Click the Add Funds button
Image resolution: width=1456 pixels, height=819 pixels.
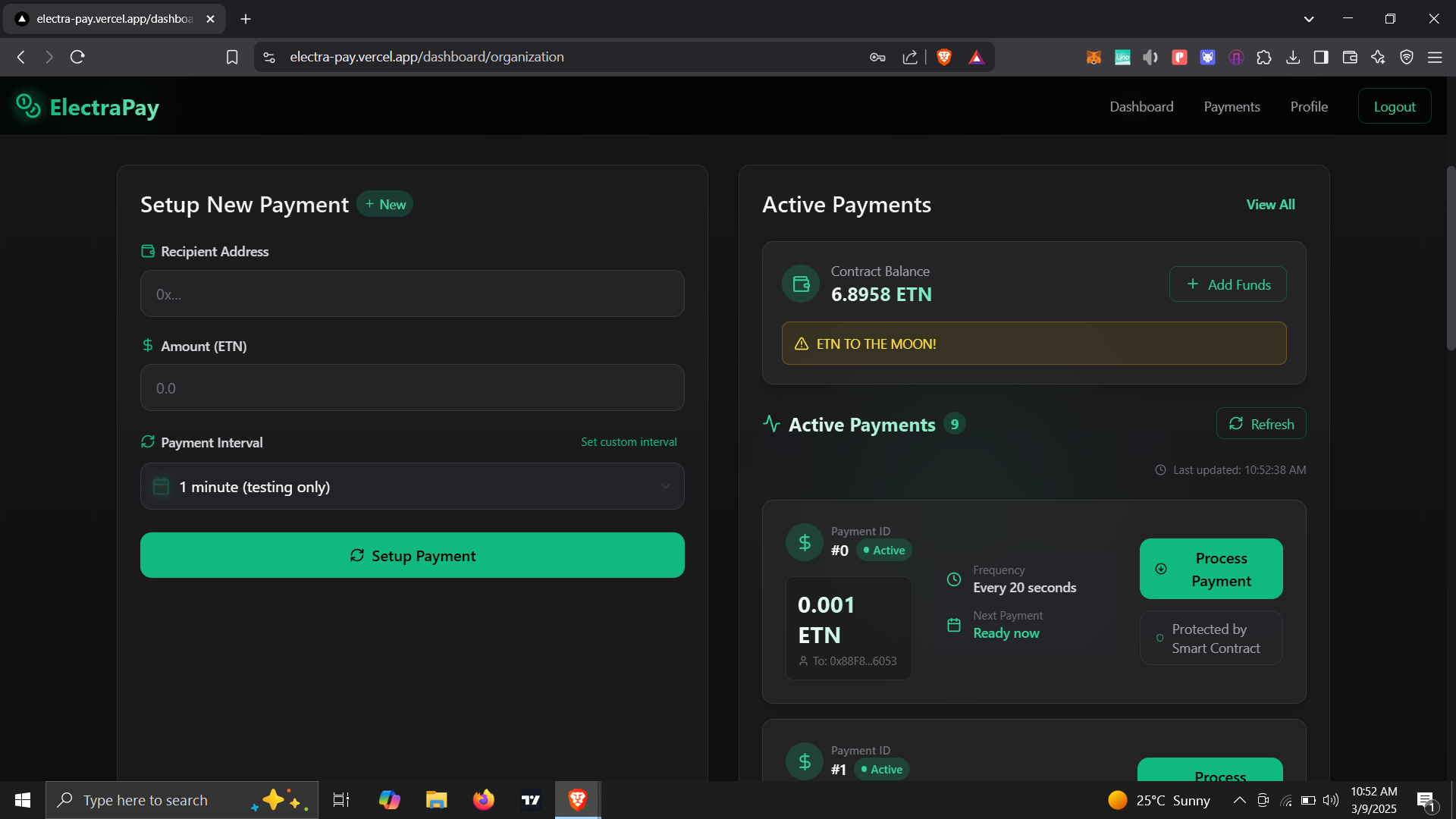click(x=1227, y=284)
